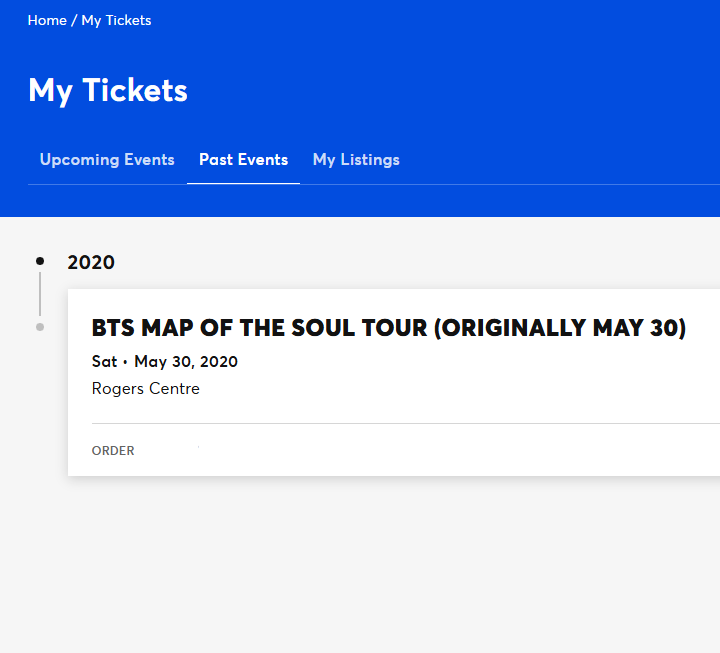Click the Sat May 30, 2020 date
This screenshot has width=720, height=653.
[x=165, y=362]
